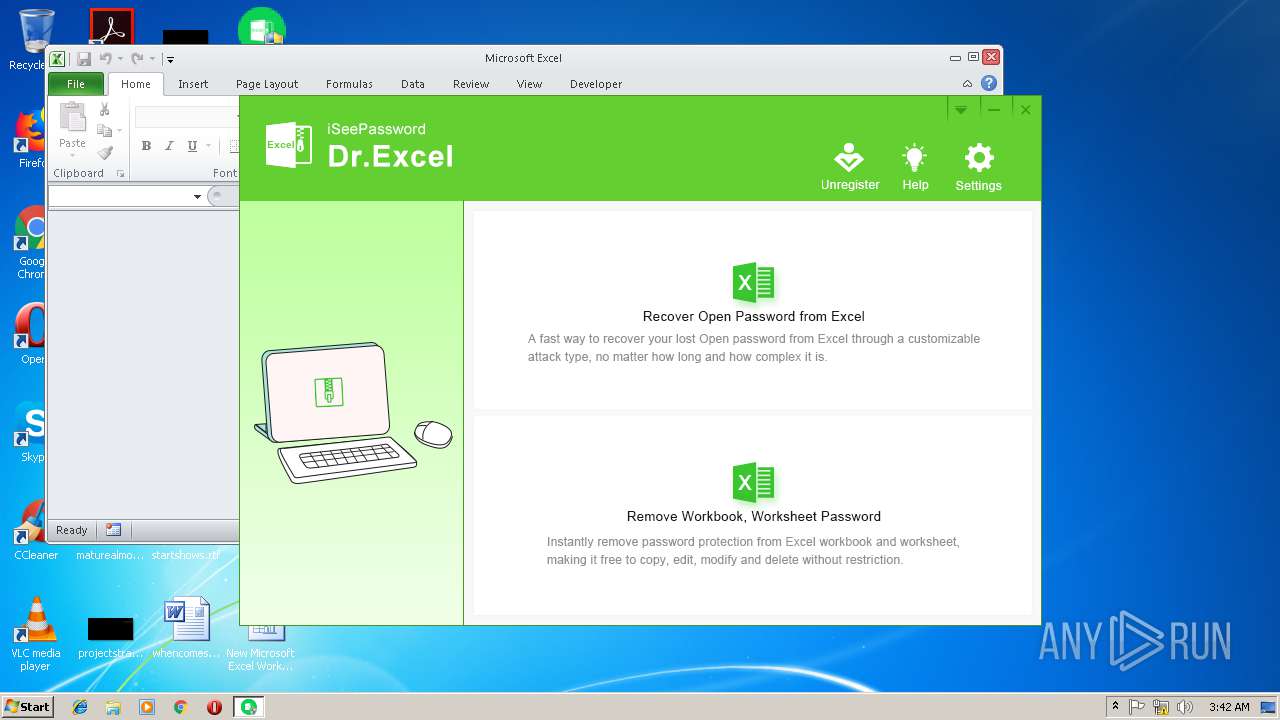
Task: Switch to Formulas tab in Excel
Action: pos(349,84)
